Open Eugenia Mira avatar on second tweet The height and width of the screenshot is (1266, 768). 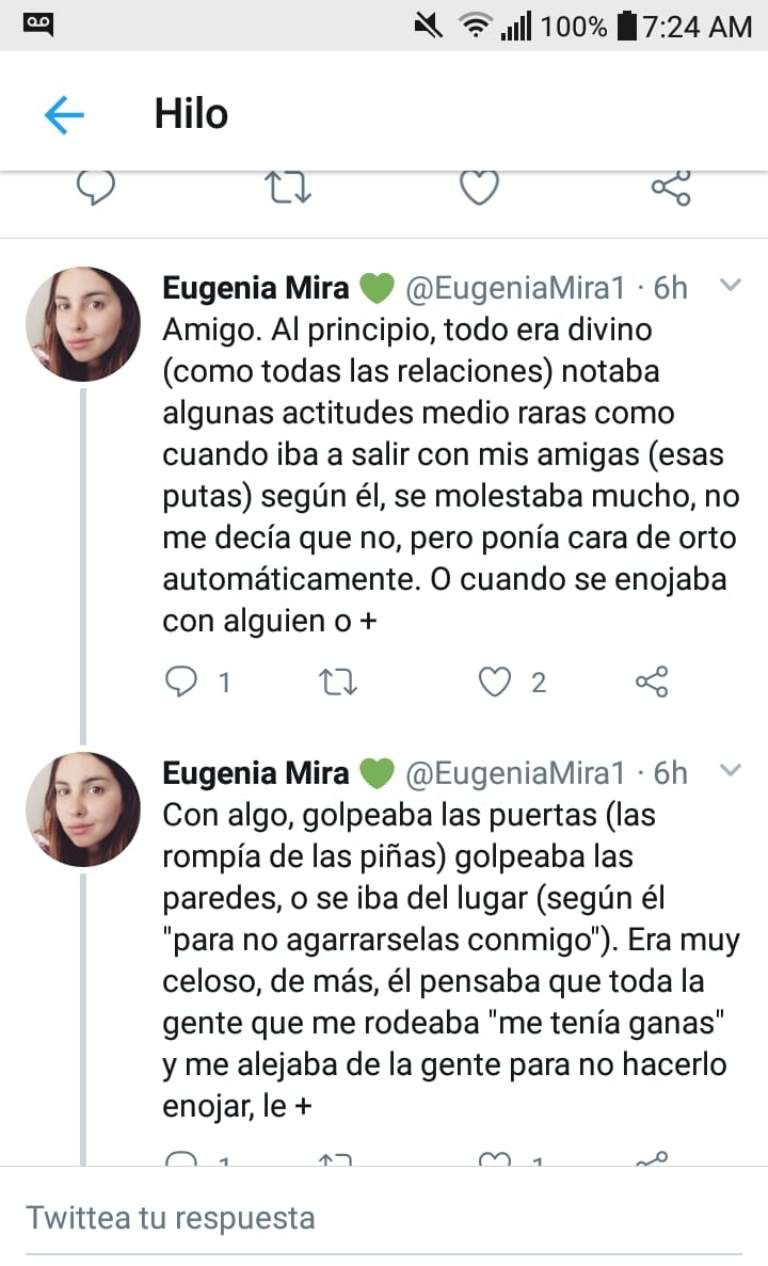pos(83,809)
